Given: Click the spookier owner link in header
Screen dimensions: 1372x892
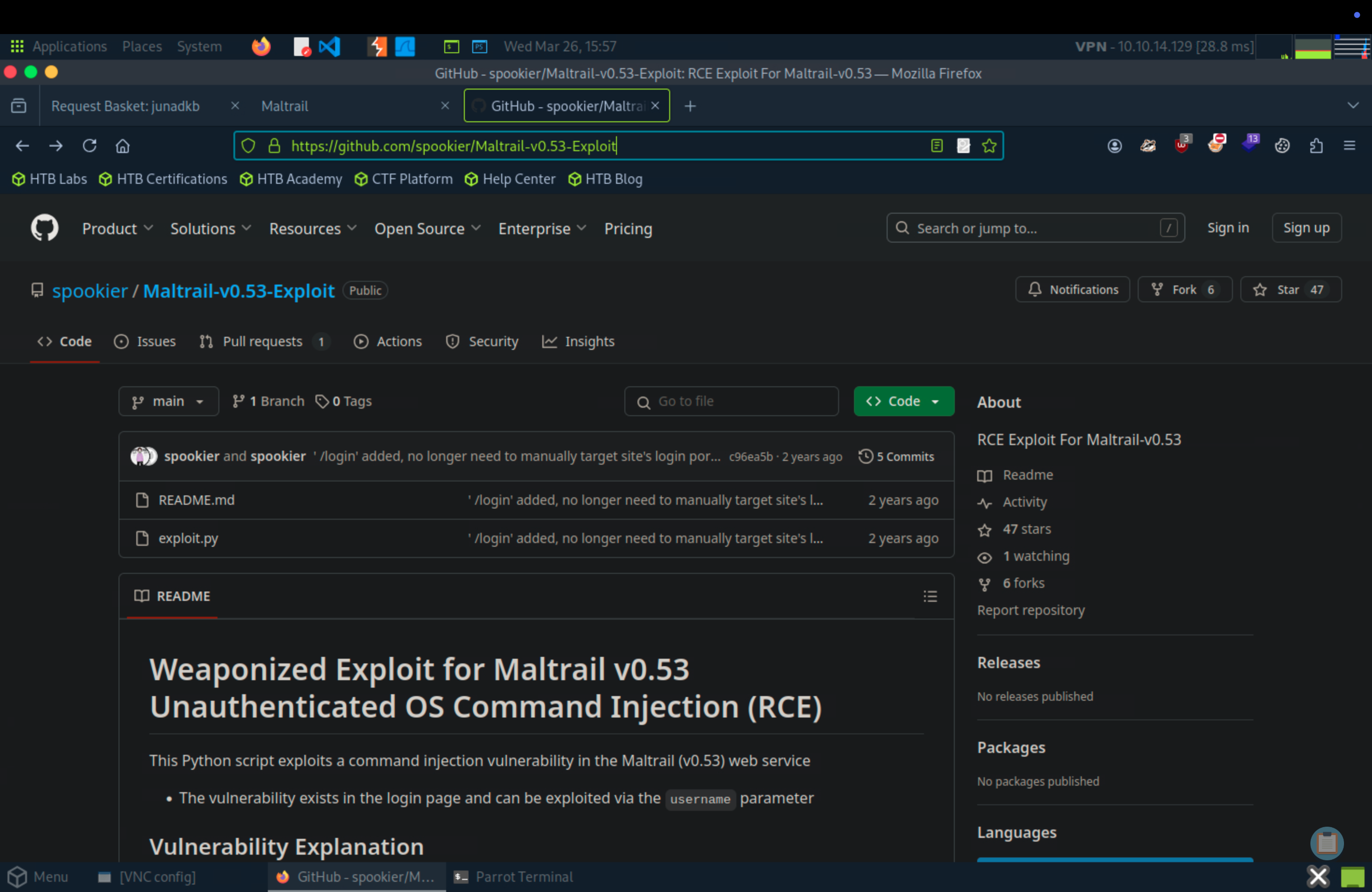Looking at the screenshot, I should click(90, 291).
